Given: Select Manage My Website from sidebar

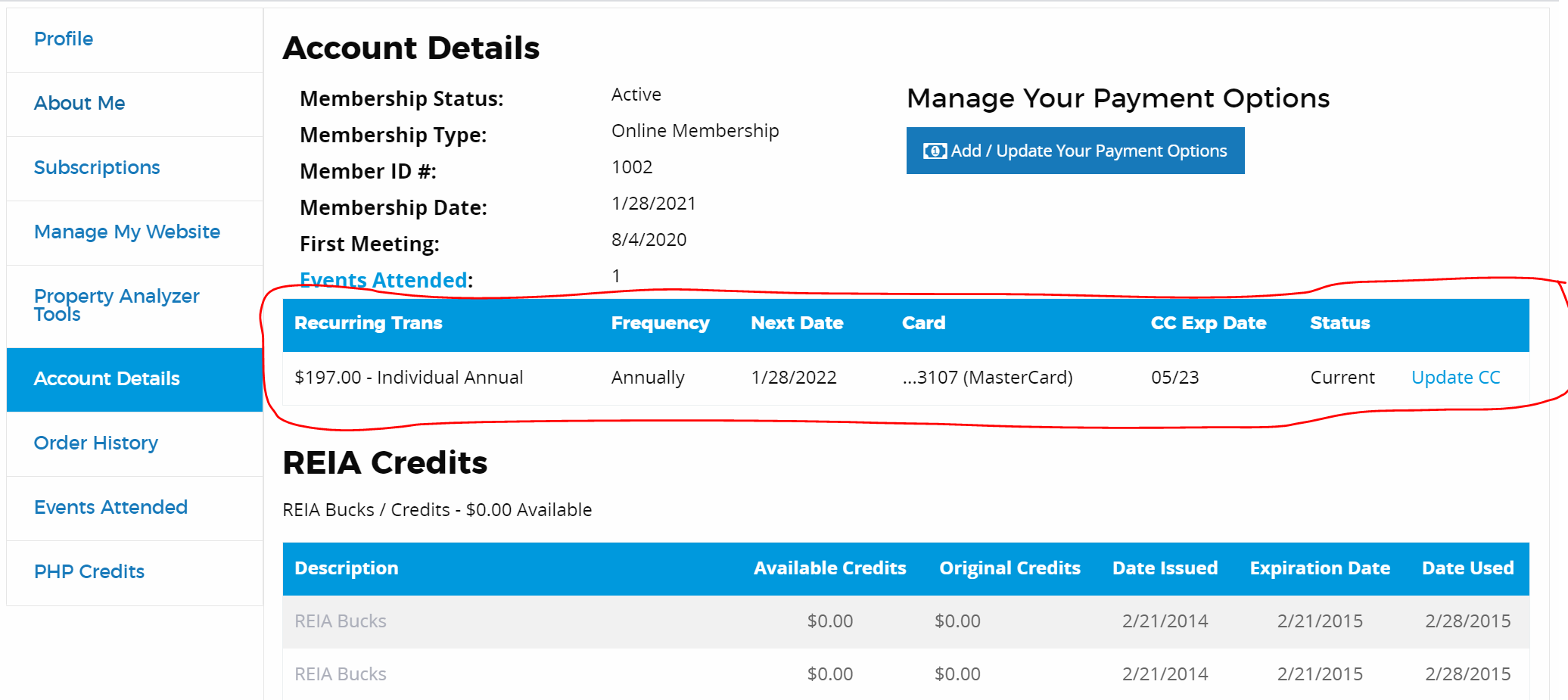Looking at the screenshot, I should coord(127,232).
